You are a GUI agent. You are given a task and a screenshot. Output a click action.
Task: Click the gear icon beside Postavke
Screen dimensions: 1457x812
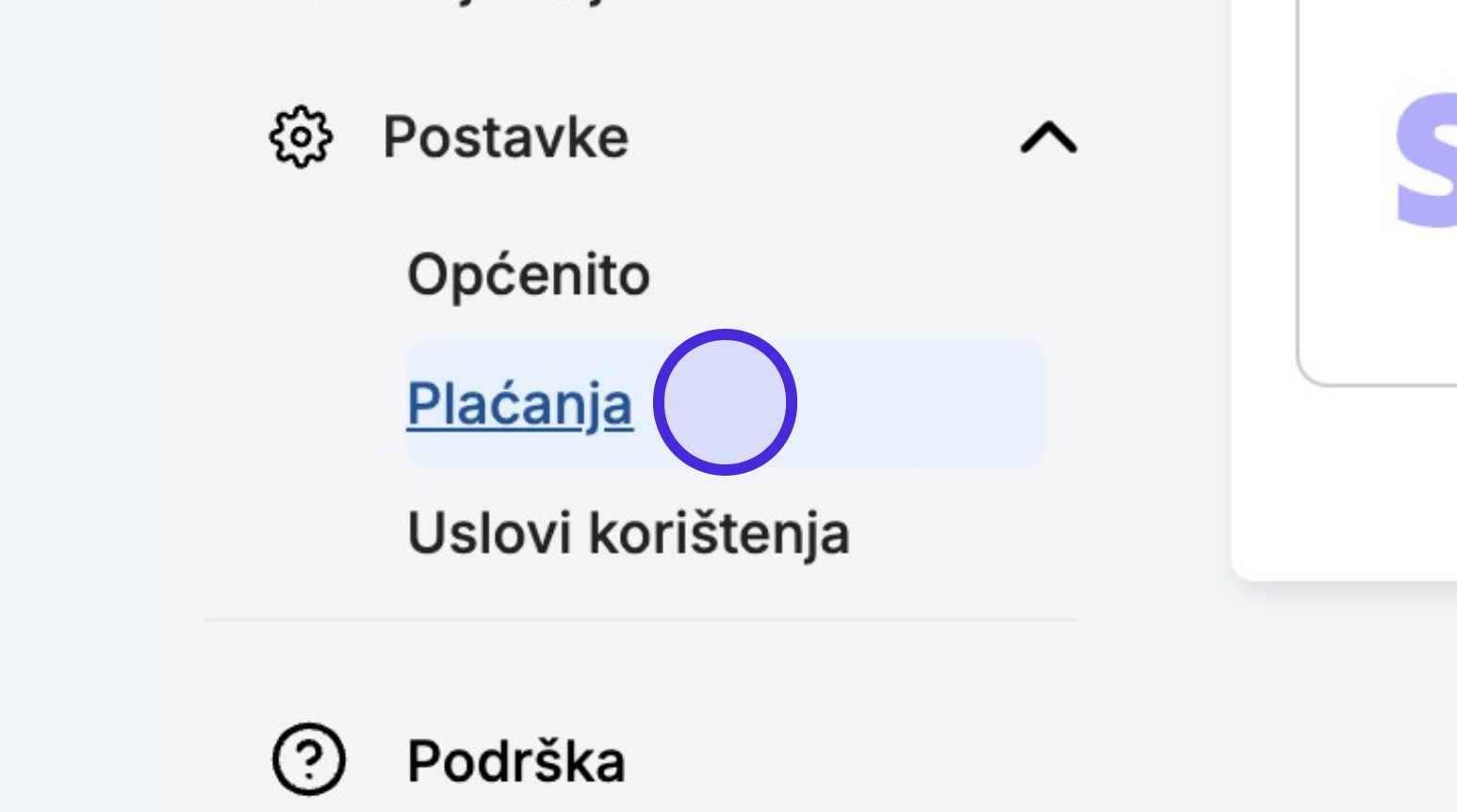pos(301,138)
